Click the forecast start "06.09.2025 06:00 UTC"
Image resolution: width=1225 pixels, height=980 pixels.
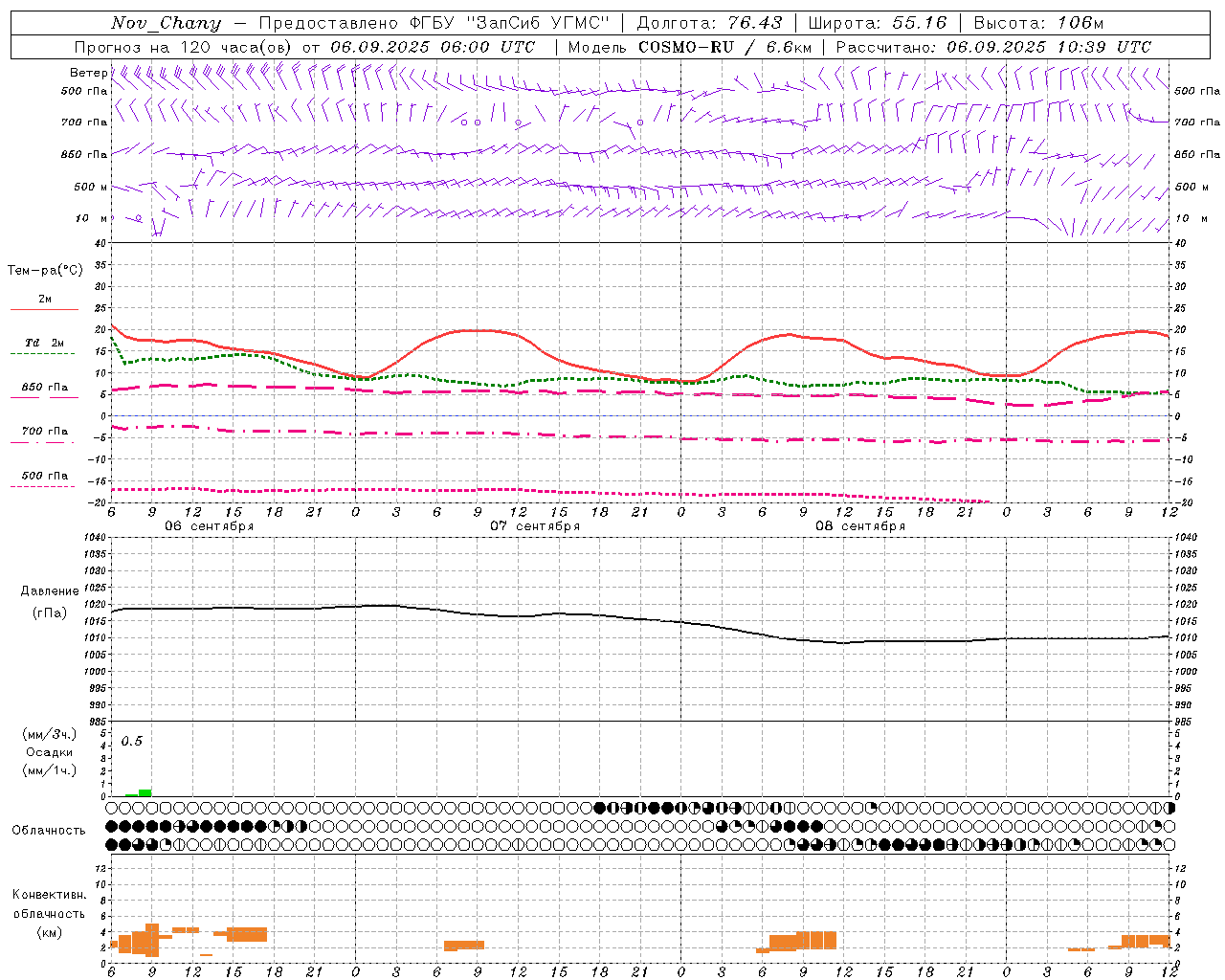click(433, 47)
